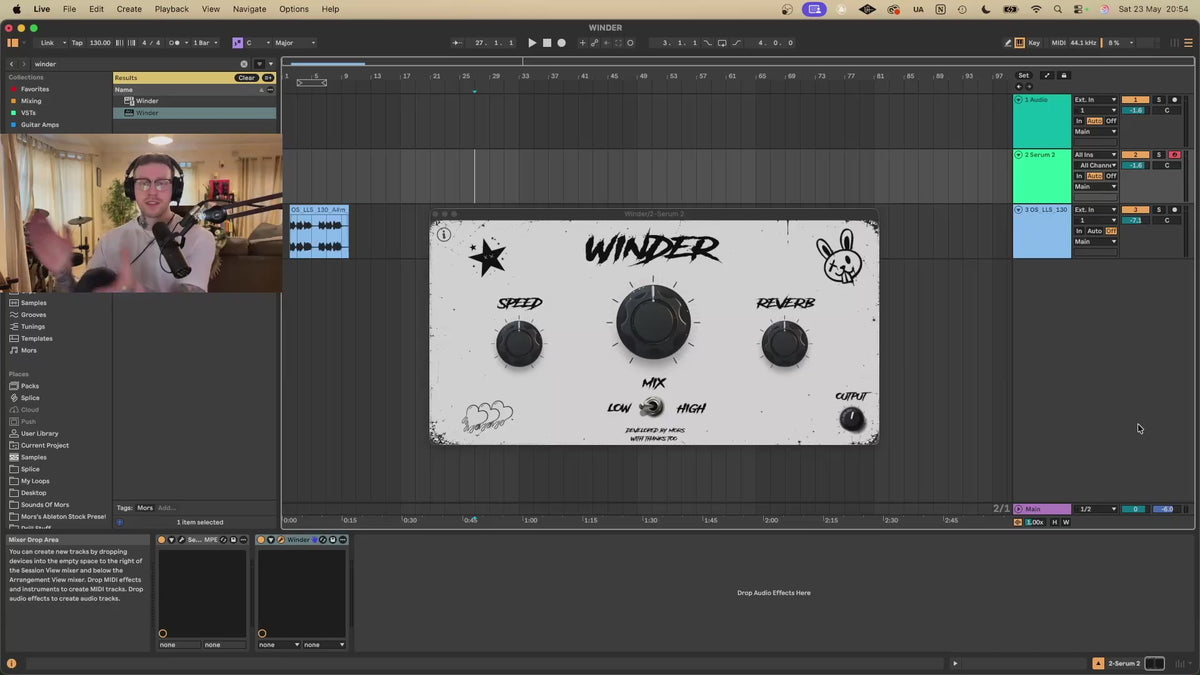Toggle the computer MIDI keyboard icon
The image size is (1200, 675).
[x=1020, y=43]
